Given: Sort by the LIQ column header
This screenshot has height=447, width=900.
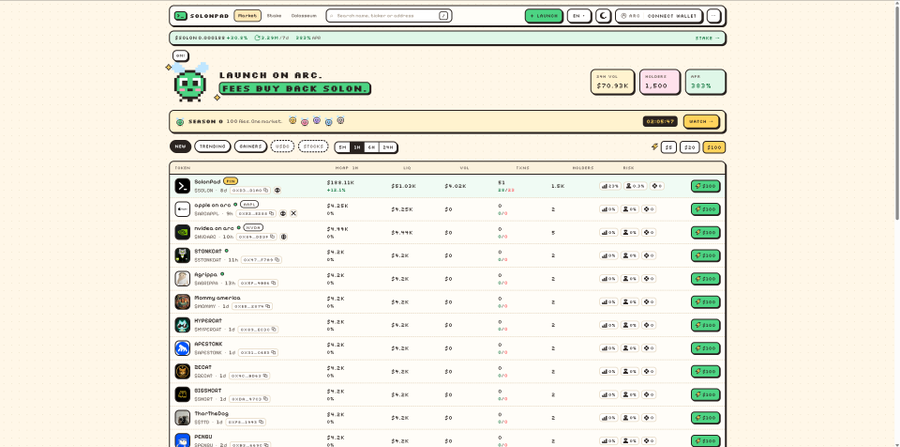Looking at the screenshot, I should [407, 168].
